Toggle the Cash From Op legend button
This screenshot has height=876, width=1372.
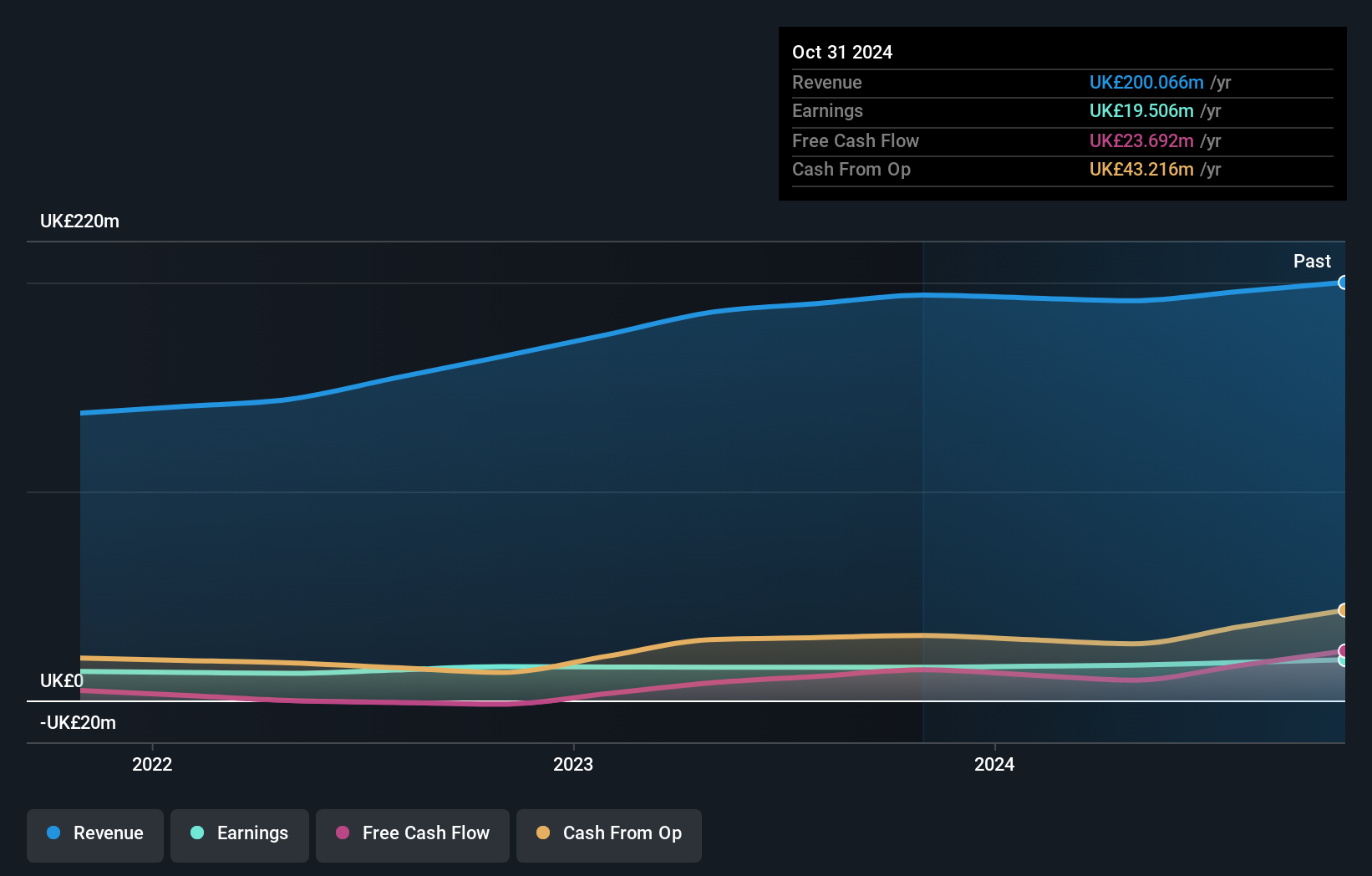[609, 835]
